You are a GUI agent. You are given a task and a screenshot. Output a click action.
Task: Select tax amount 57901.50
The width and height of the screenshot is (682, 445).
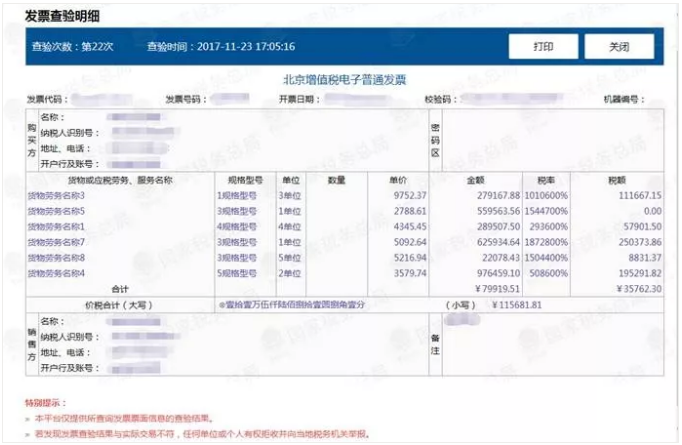(x=643, y=227)
